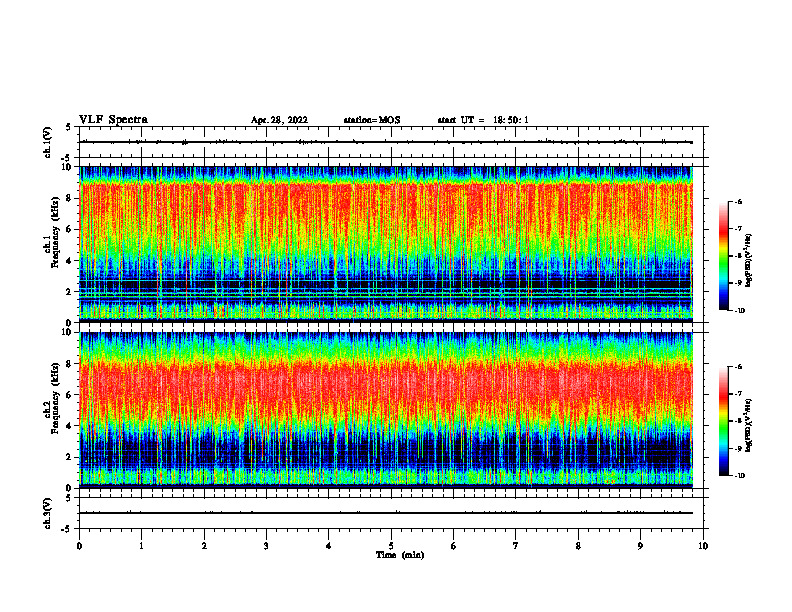Click the "ch.1(V)" waveform axis label
The image size is (792, 612).
48,142
